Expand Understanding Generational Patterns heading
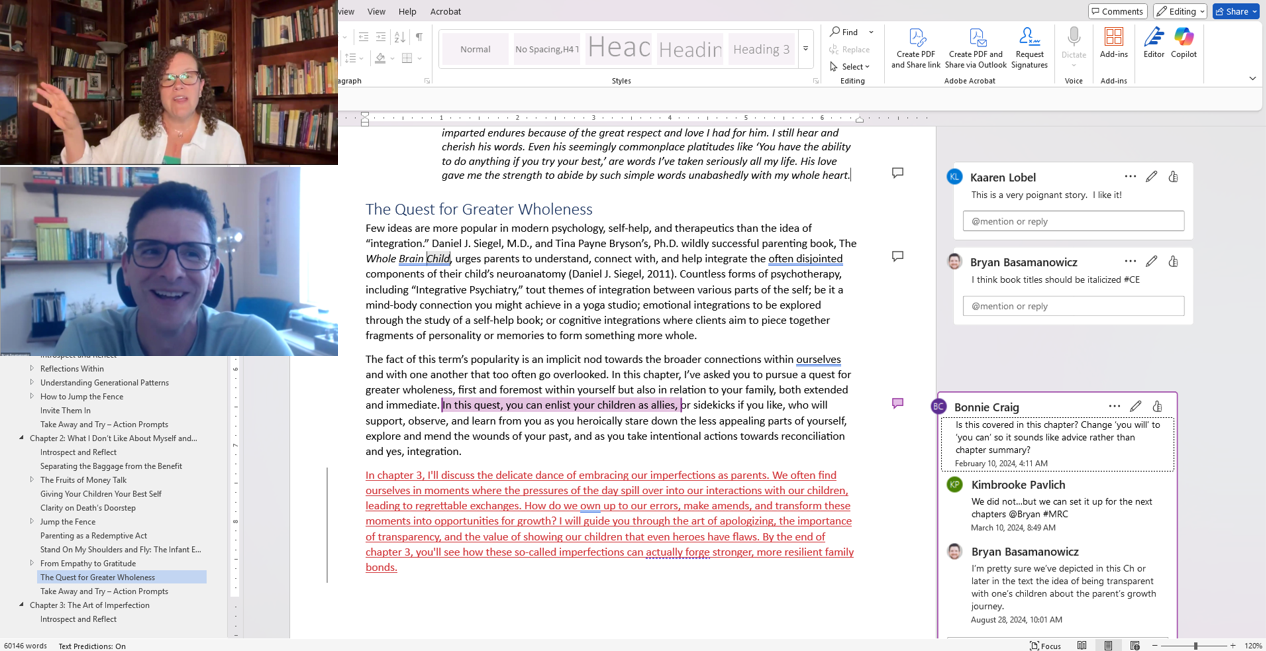 (x=32, y=382)
